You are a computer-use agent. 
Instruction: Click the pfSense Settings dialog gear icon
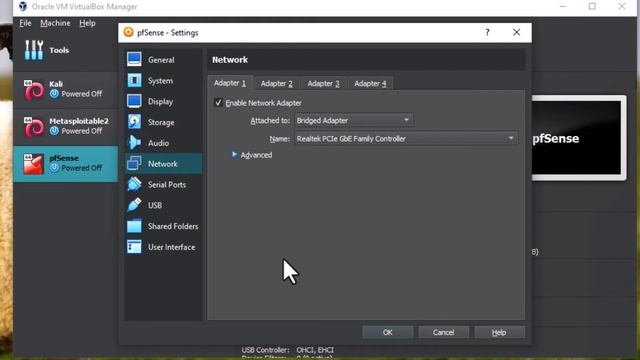click(x=129, y=32)
